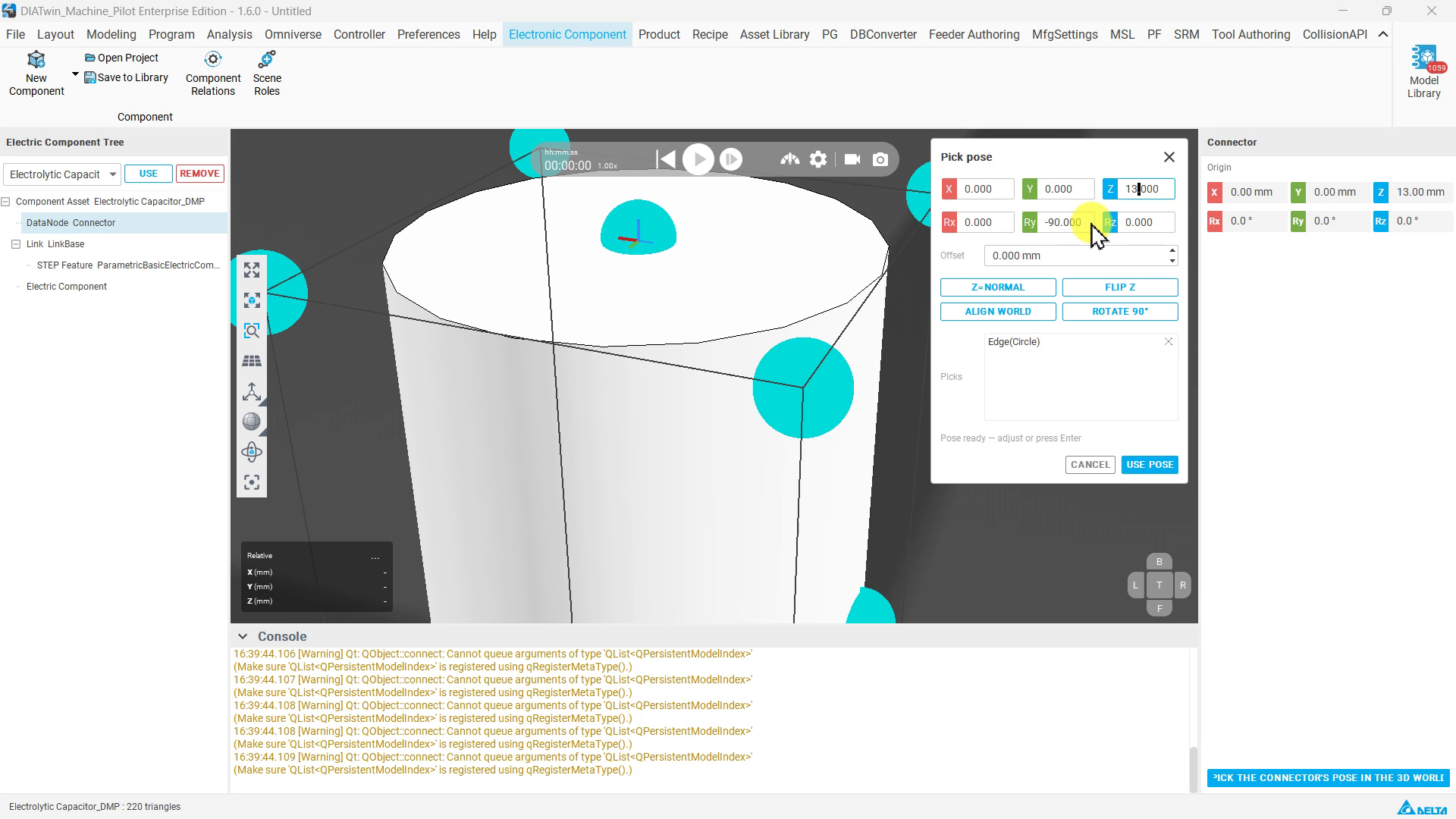Image resolution: width=1456 pixels, height=819 pixels.
Task: Activate the zoom region magnifier icon
Action: [252, 331]
